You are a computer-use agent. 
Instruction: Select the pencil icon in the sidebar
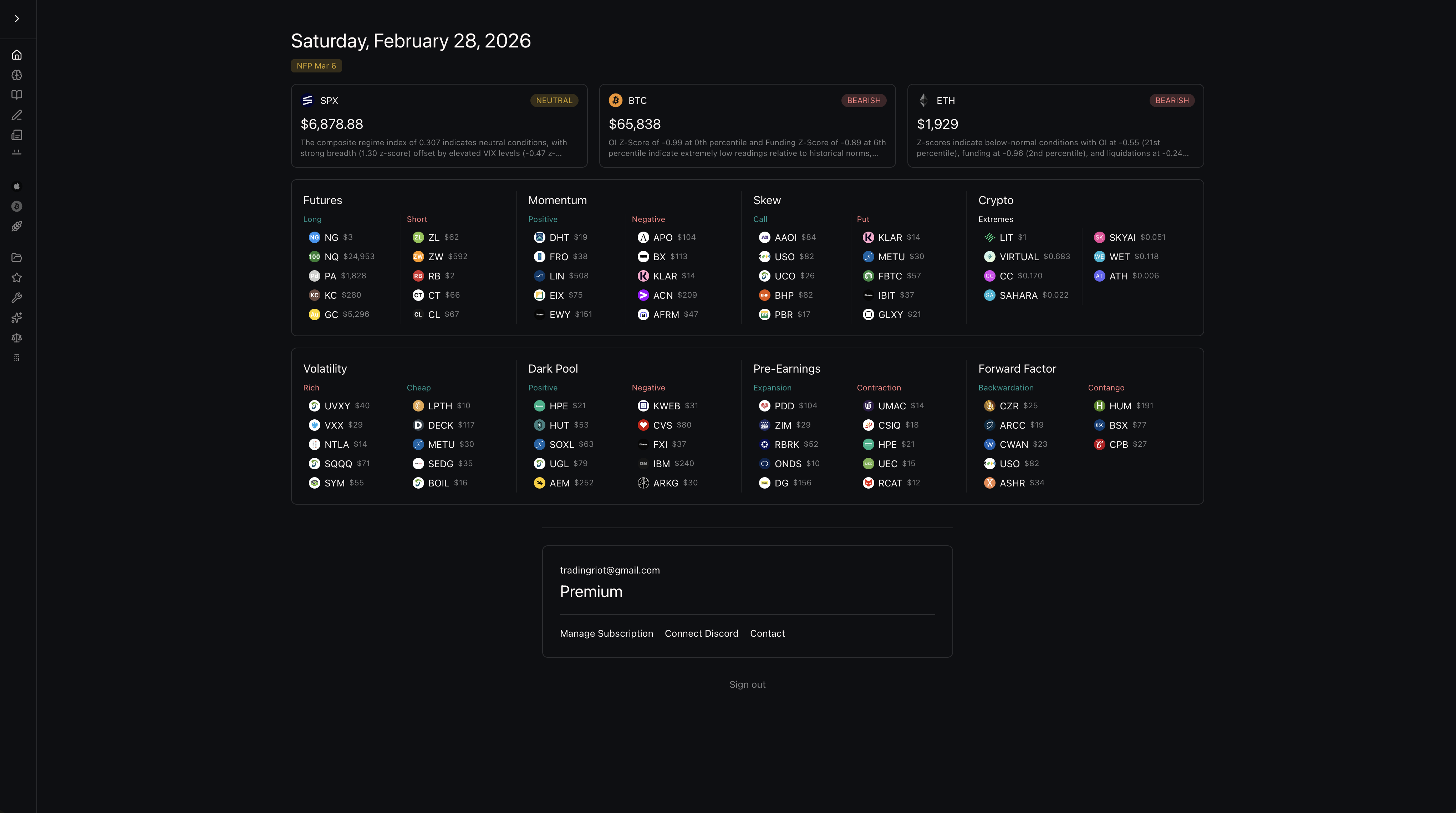point(17,115)
